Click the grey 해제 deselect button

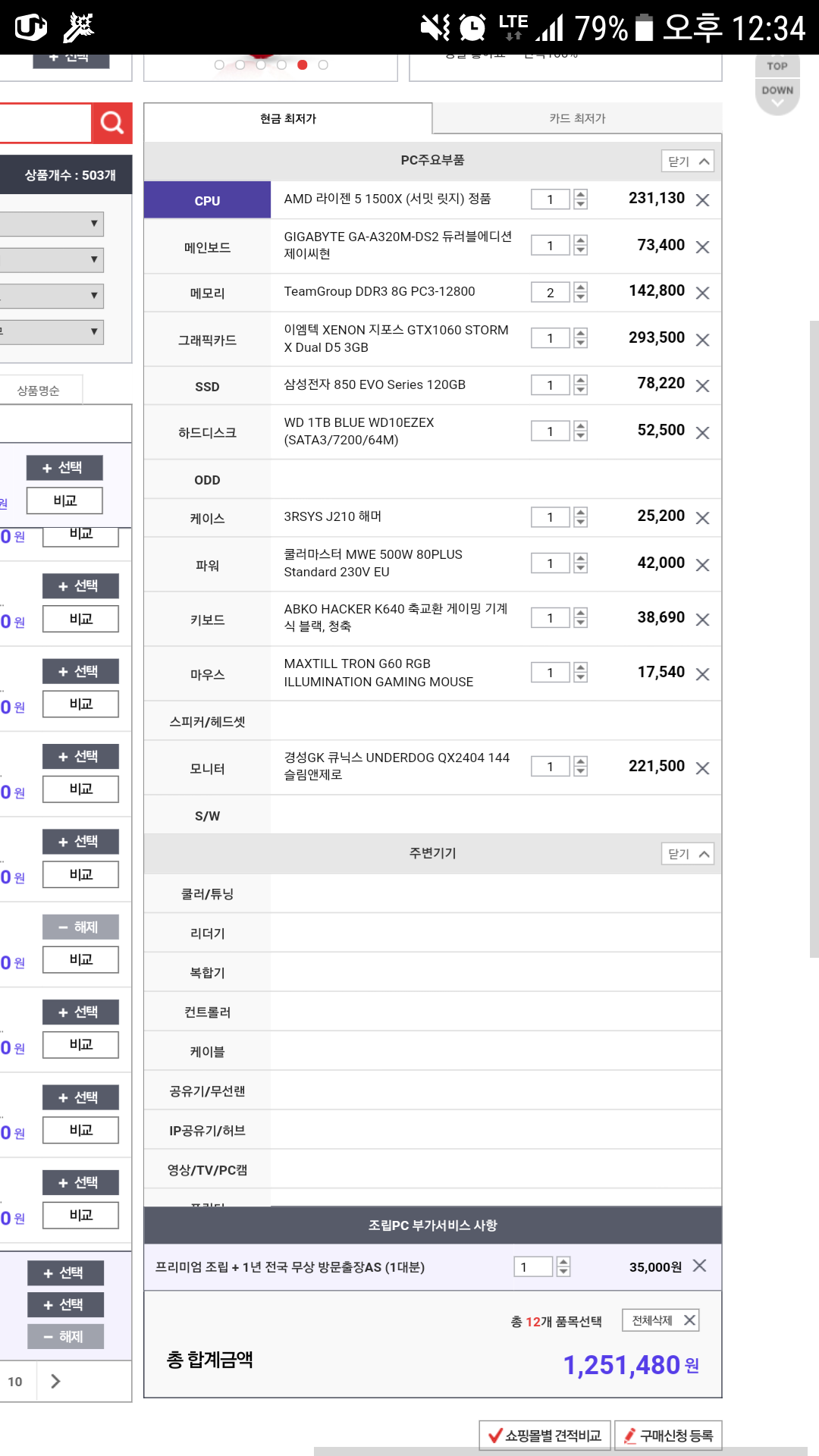coord(80,927)
